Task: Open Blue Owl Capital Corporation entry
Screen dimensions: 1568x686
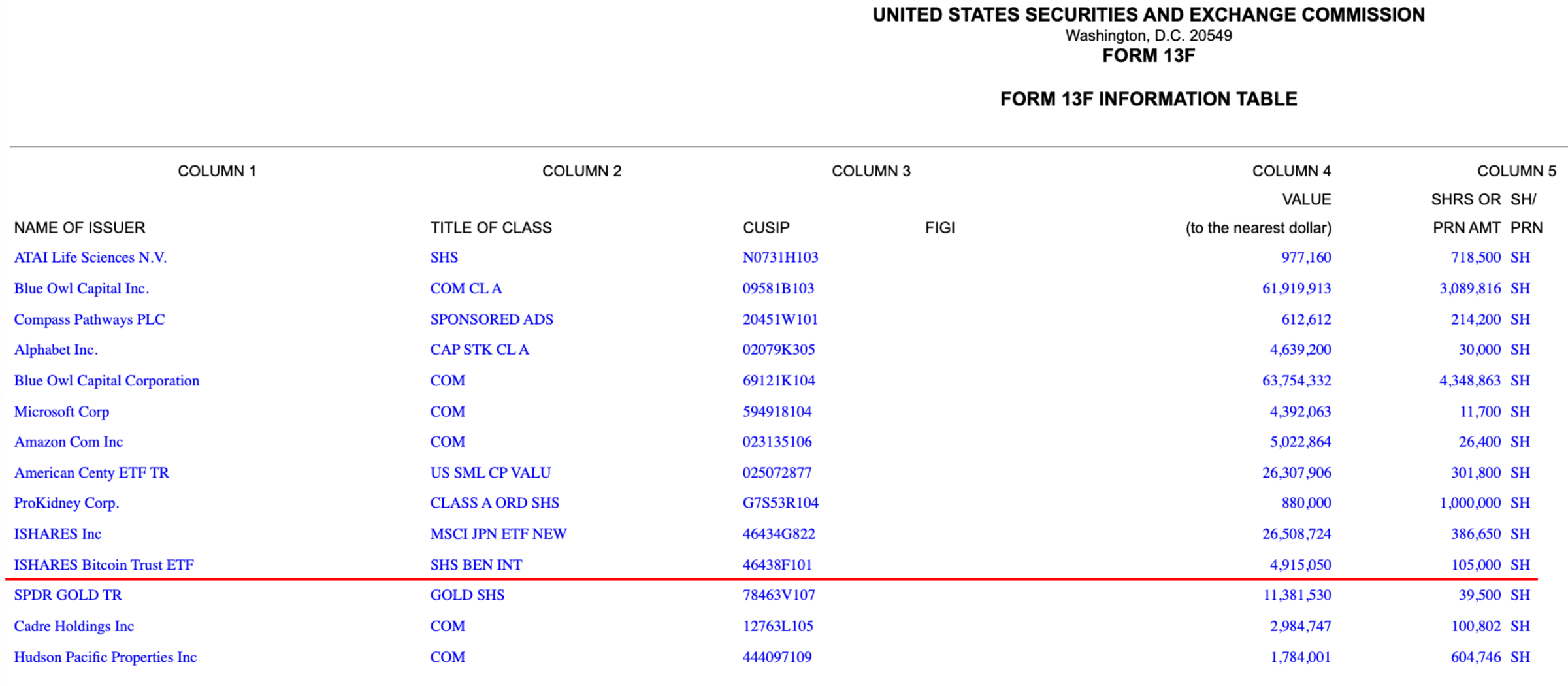Action: [x=106, y=380]
